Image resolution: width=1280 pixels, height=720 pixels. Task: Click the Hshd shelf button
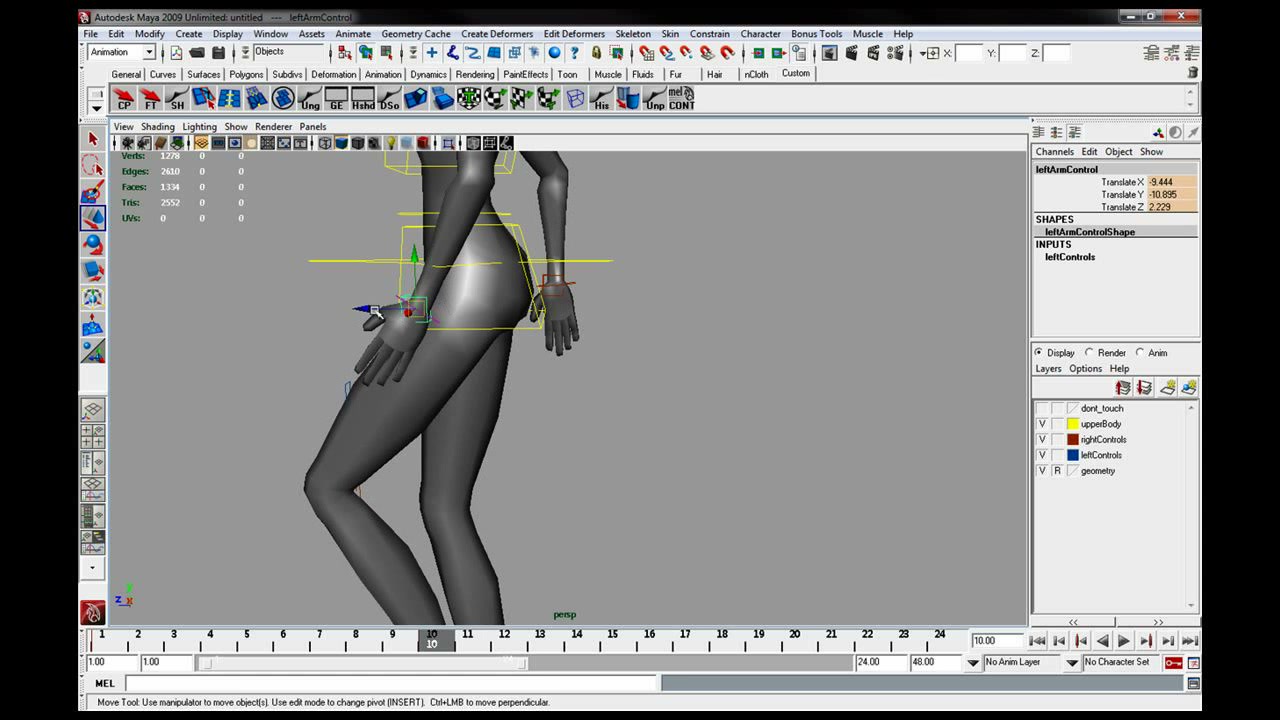(363, 98)
